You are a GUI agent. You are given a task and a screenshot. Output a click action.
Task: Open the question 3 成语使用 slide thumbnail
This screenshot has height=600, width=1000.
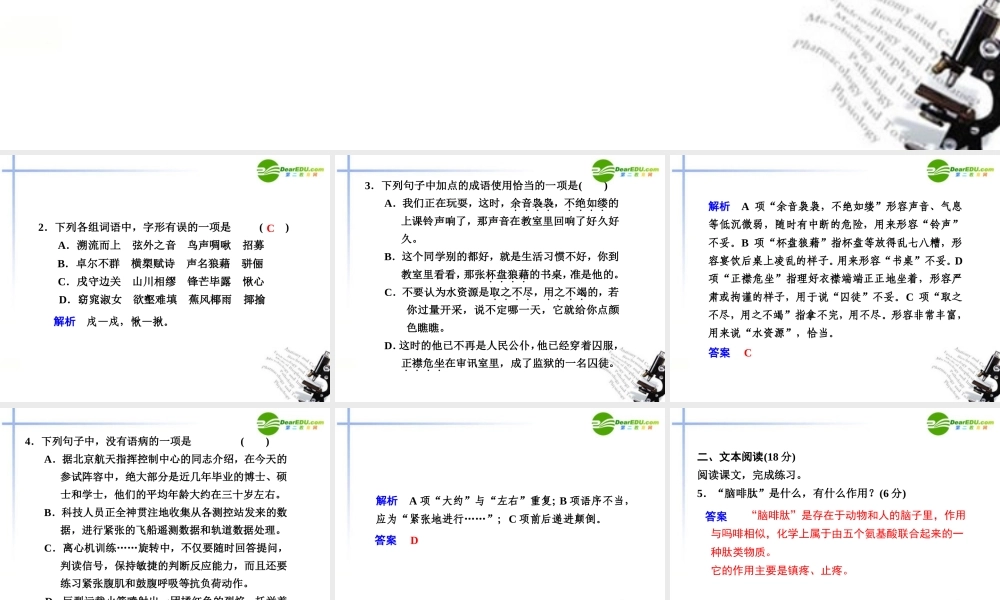coord(500,278)
